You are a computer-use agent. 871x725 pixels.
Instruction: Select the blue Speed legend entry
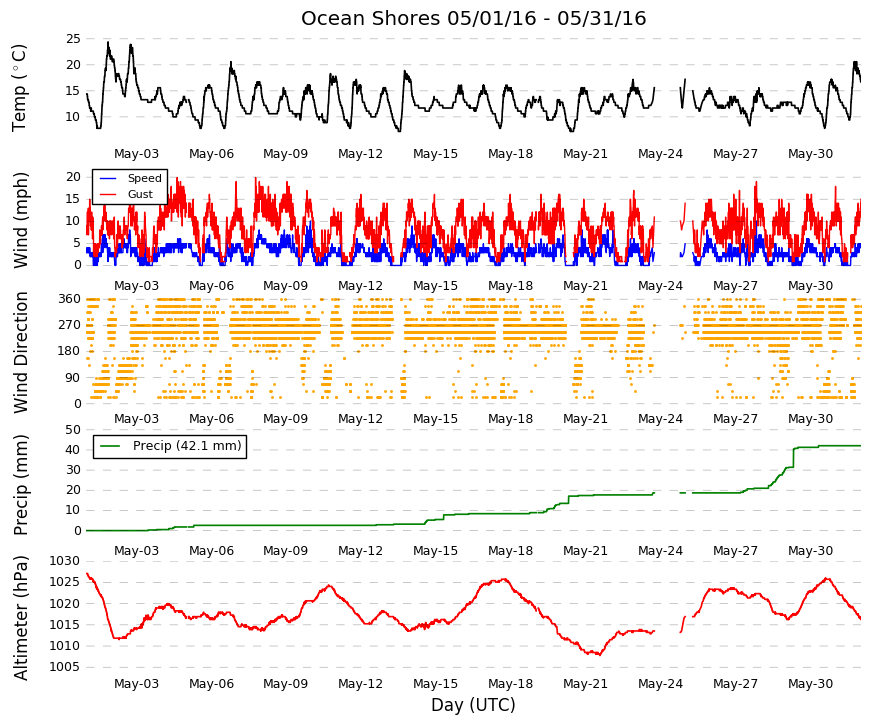[x=130, y=178]
